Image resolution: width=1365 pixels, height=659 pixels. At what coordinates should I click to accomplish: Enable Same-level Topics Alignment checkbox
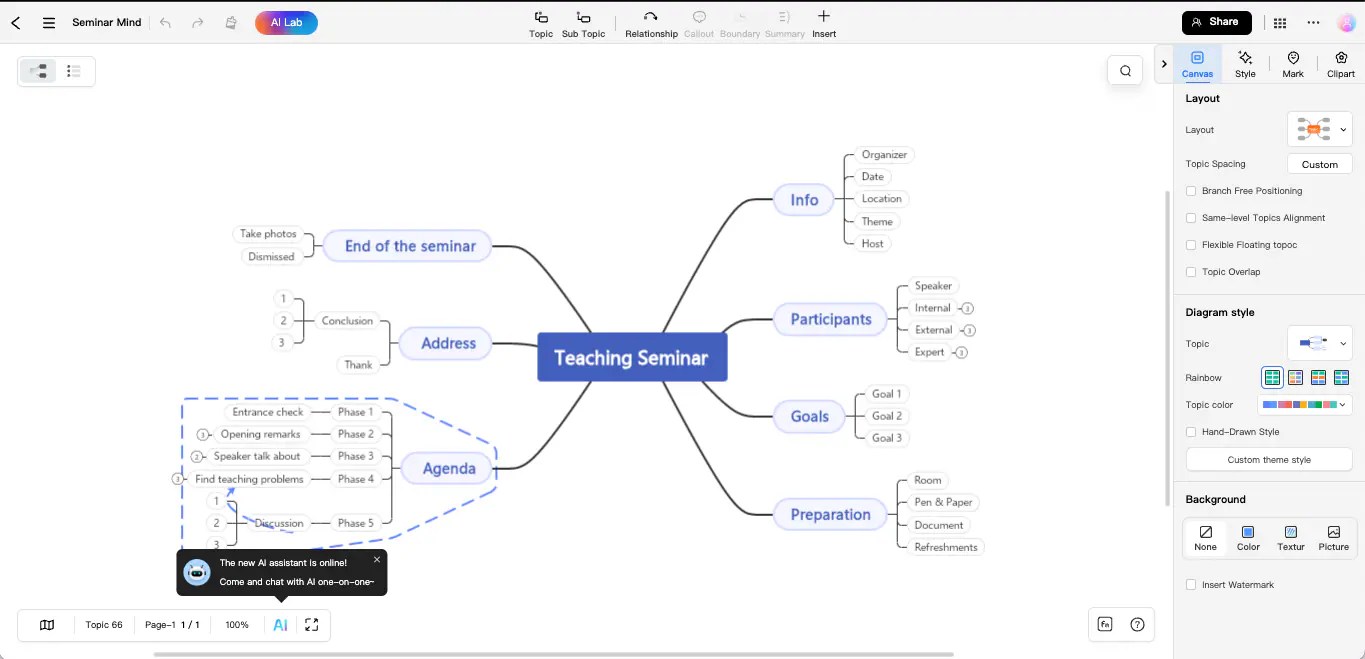tap(1191, 218)
